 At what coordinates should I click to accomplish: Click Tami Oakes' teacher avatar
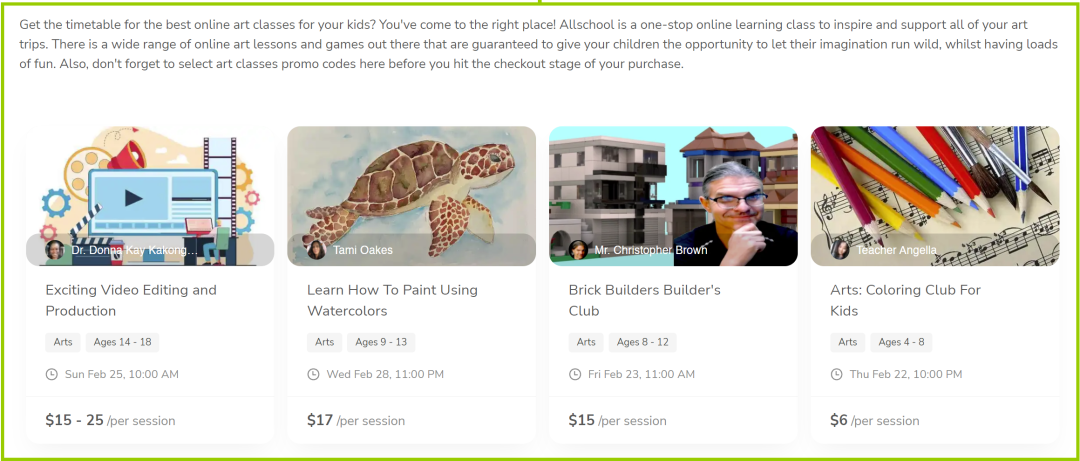tap(316, 250)
